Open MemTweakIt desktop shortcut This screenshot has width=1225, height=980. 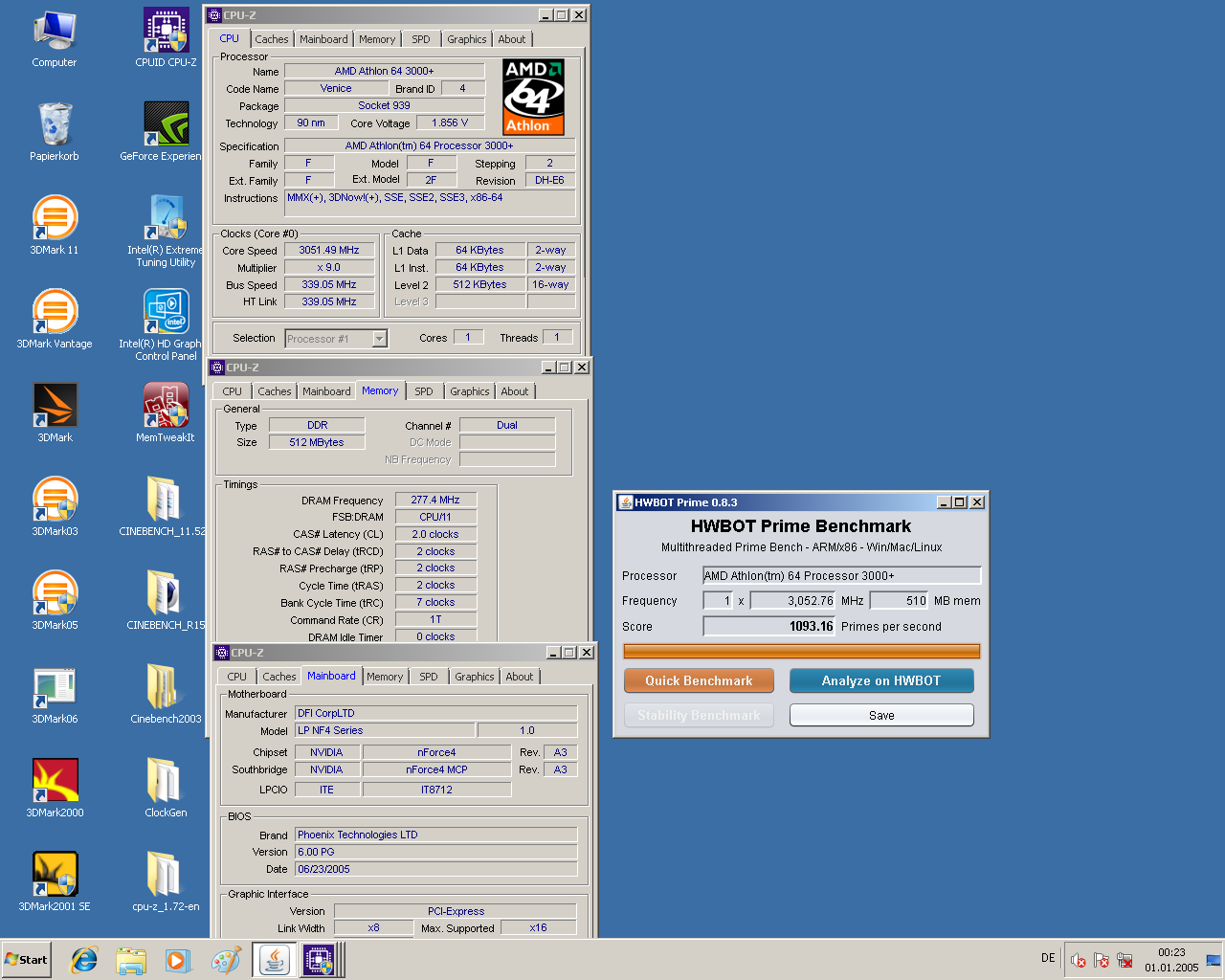[166, 413]
